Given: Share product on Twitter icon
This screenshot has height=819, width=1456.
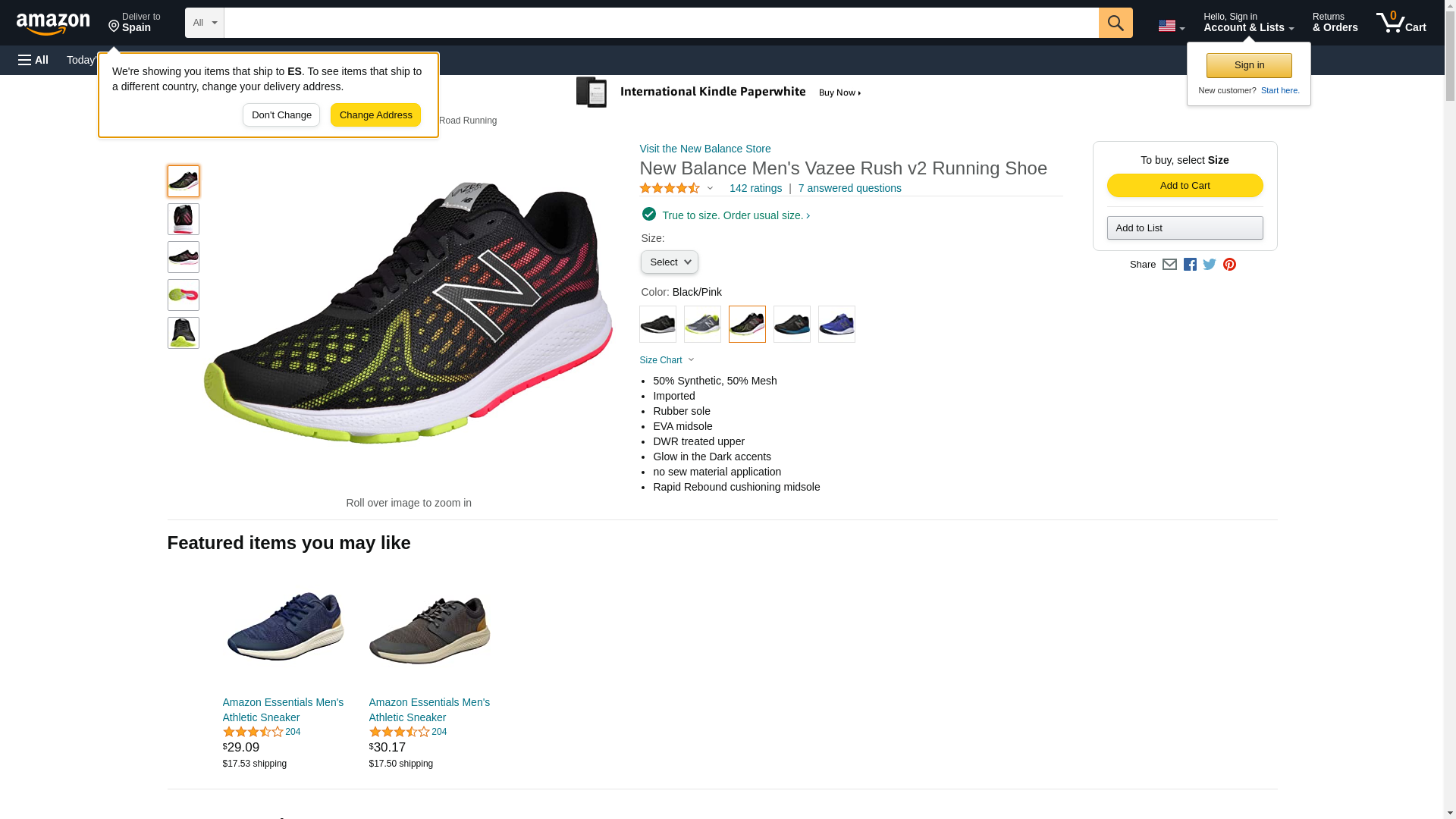Looking at the screenshot, I should point(1210,265).
